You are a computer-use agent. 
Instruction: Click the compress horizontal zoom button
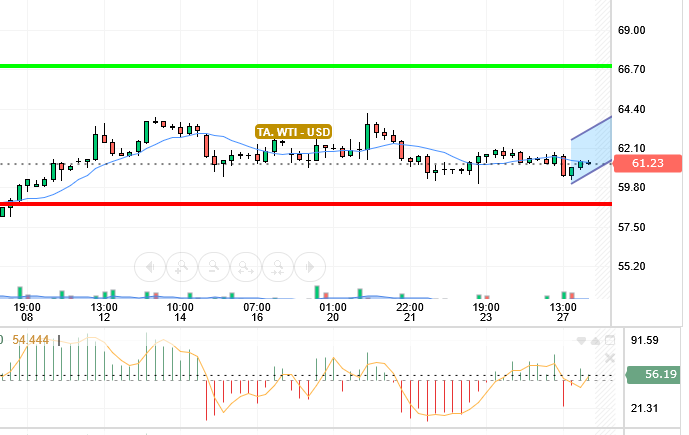278,267
